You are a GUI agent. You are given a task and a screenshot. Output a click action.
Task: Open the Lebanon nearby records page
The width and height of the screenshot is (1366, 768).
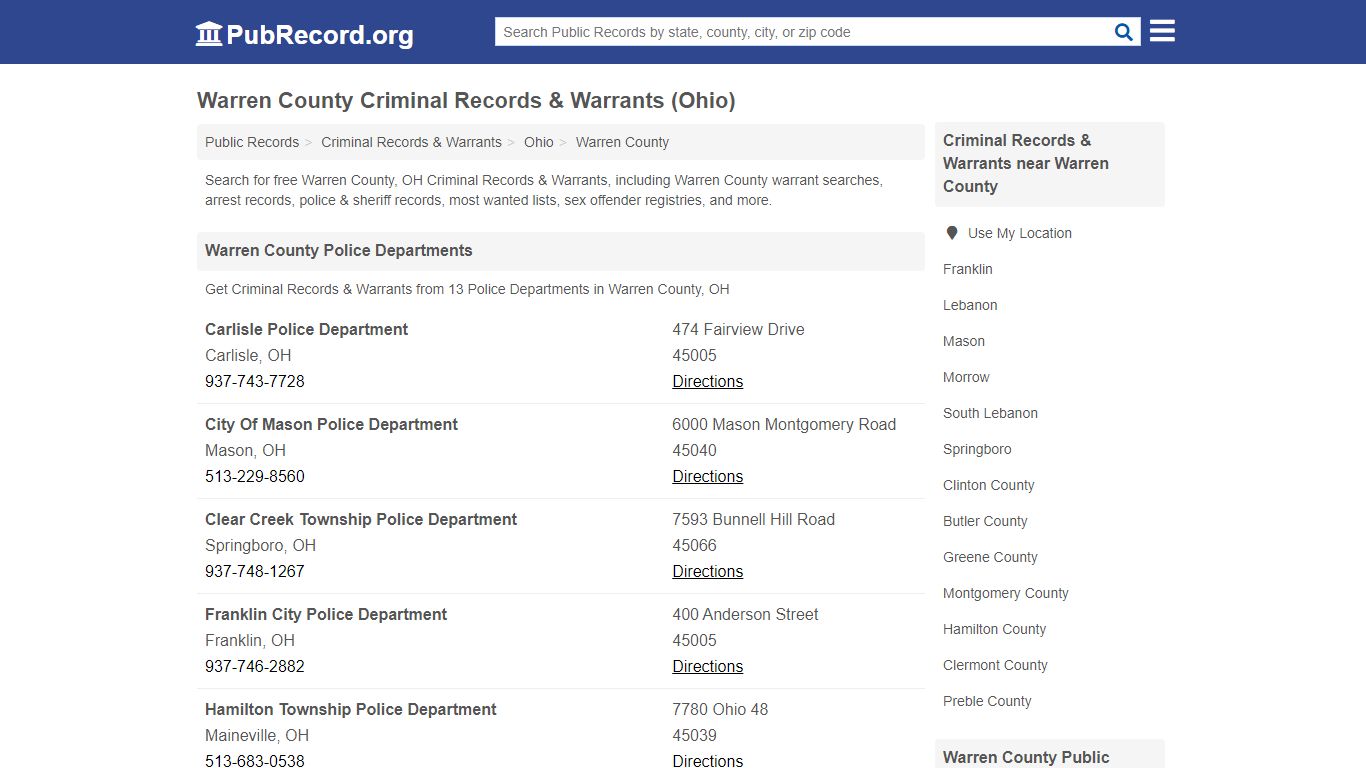pos(969,305)
